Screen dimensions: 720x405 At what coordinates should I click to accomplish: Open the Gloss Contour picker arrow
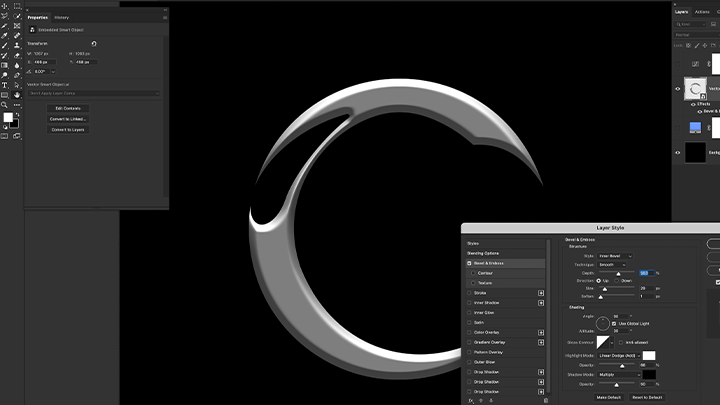(612, 343)
